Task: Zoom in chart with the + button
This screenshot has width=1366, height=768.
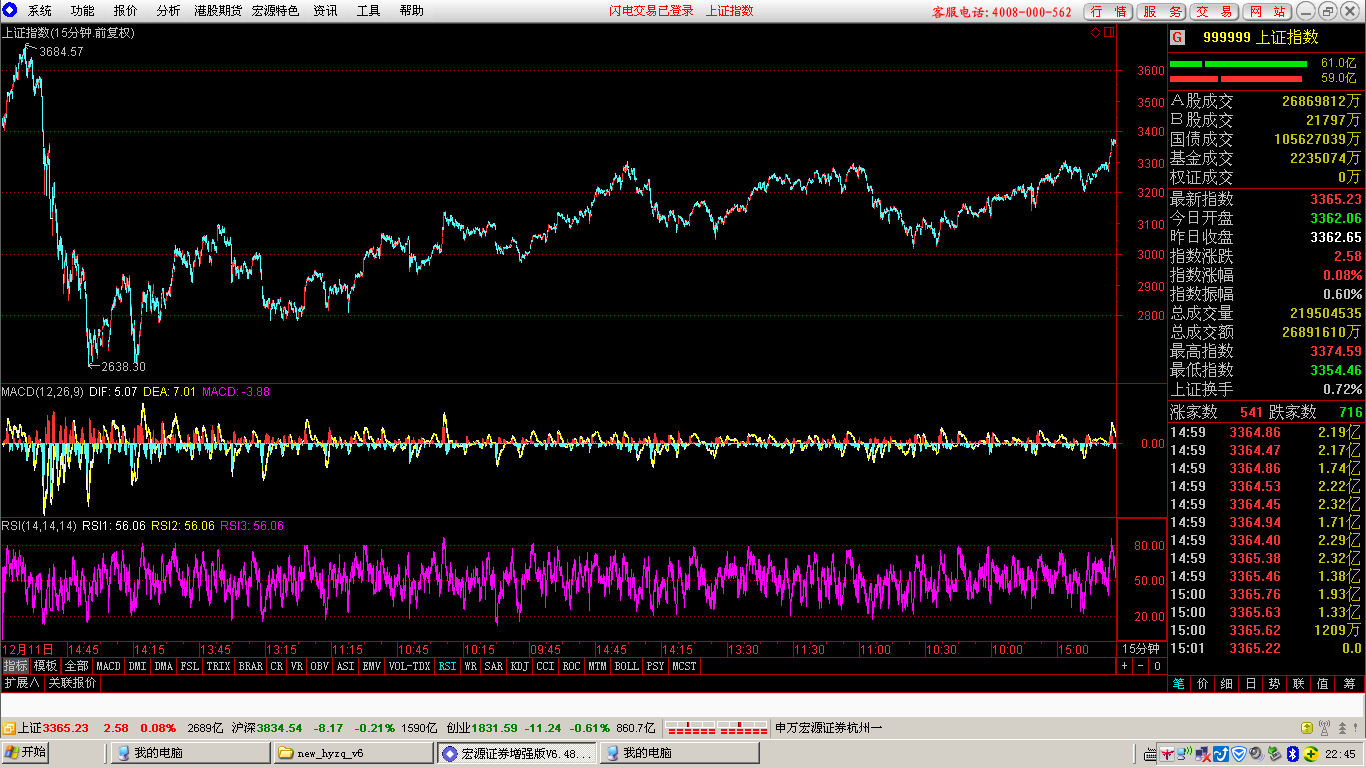Action: click(1125, 666)
